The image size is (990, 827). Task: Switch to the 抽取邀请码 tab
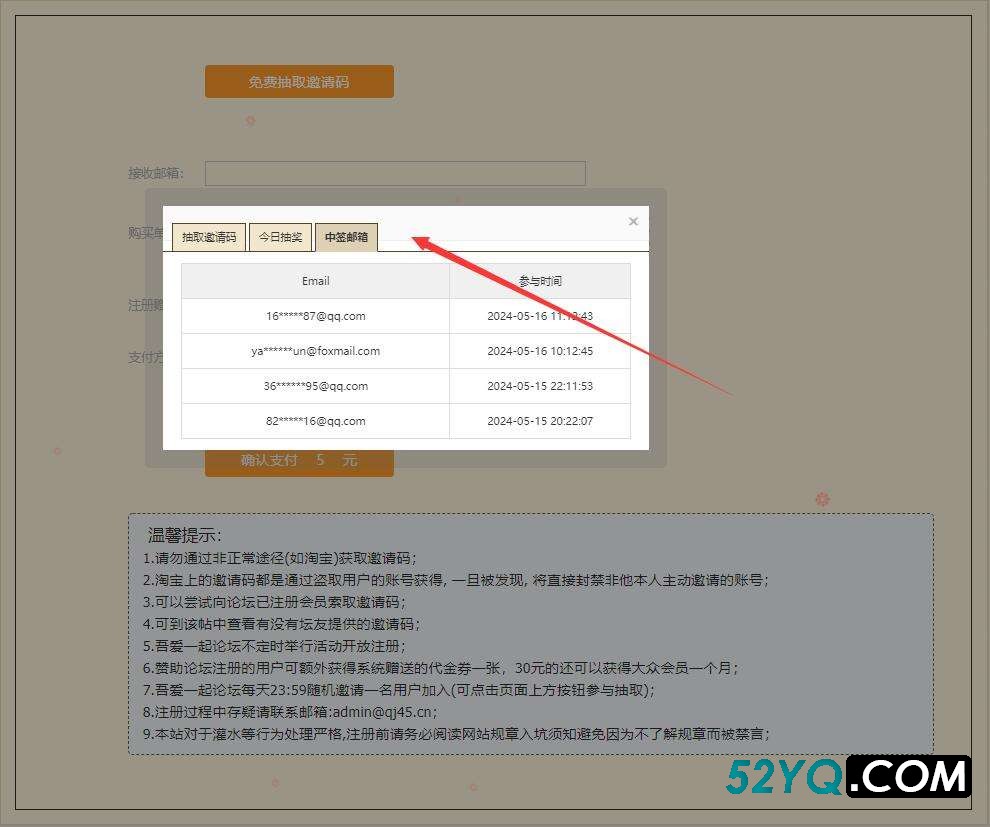click(x=209, y=238)
